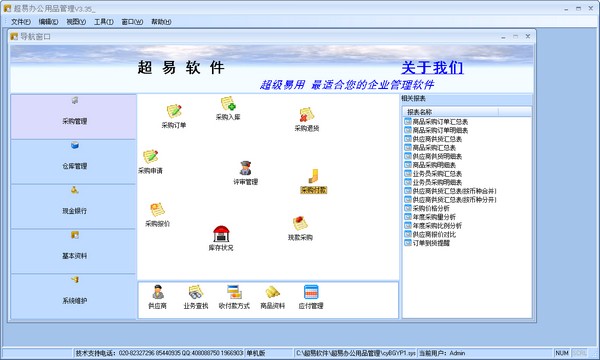Open report 业务员采购明细表

click(433, 182)
